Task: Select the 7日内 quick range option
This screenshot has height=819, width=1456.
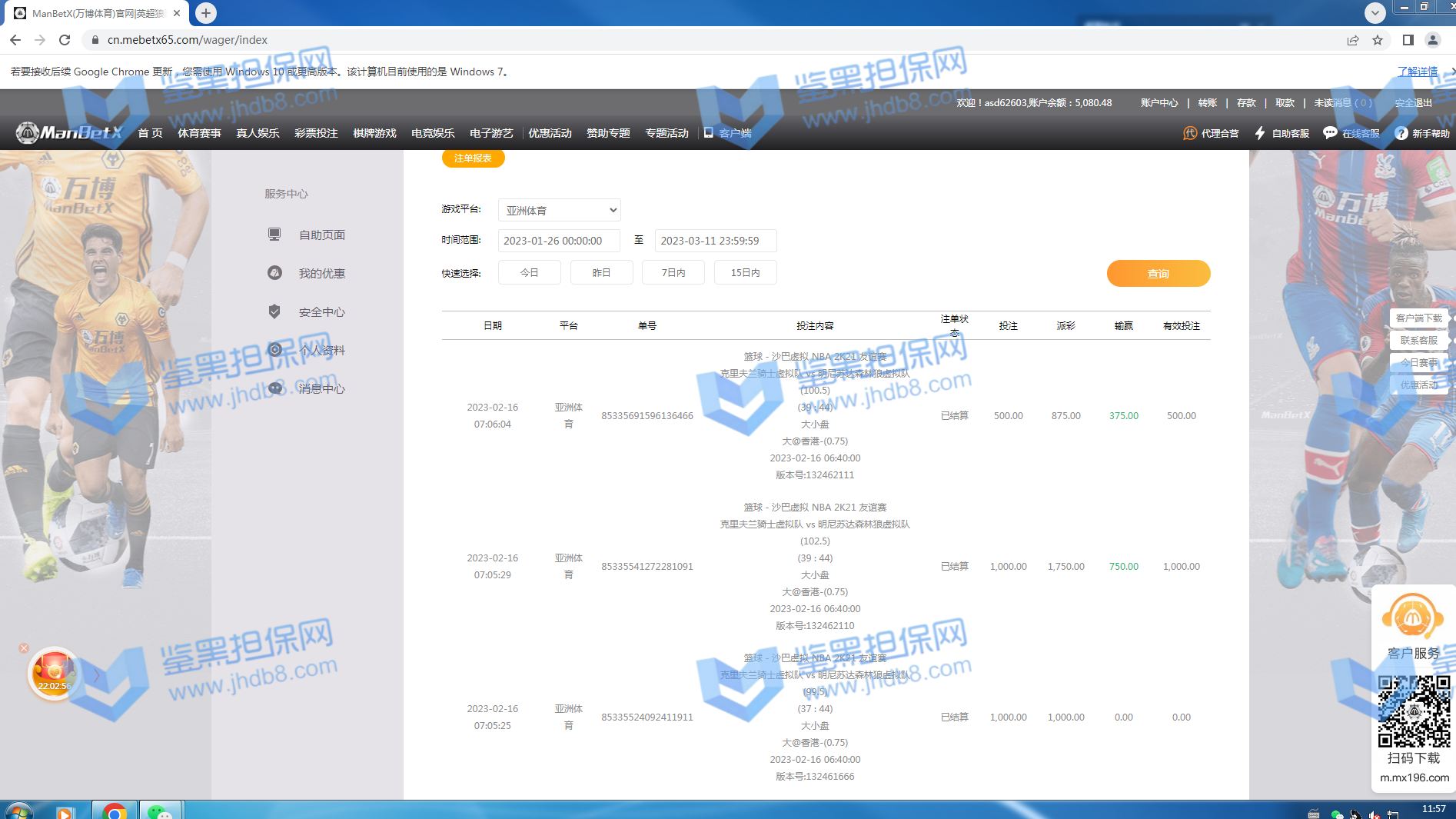Action: [x=673, y=273]
